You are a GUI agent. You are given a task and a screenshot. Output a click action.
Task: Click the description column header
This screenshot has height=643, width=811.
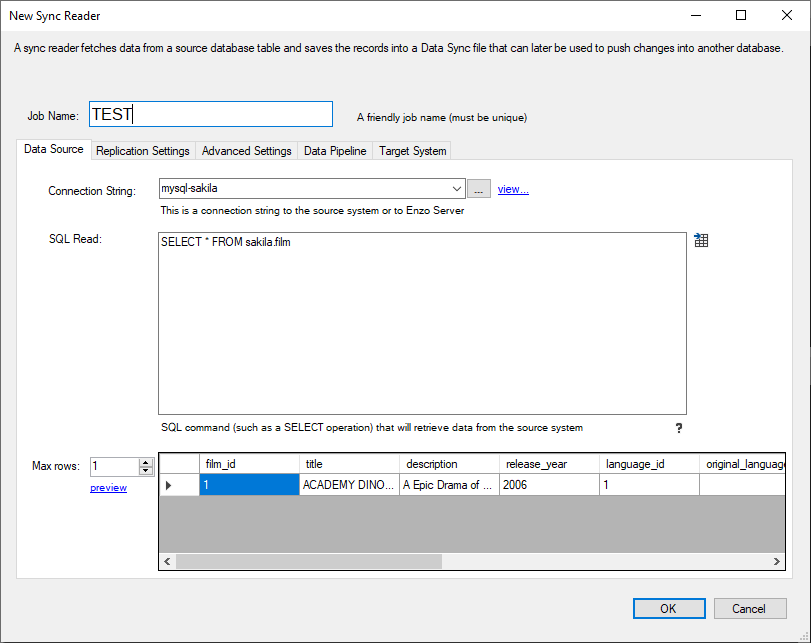[x=449, y=464]
